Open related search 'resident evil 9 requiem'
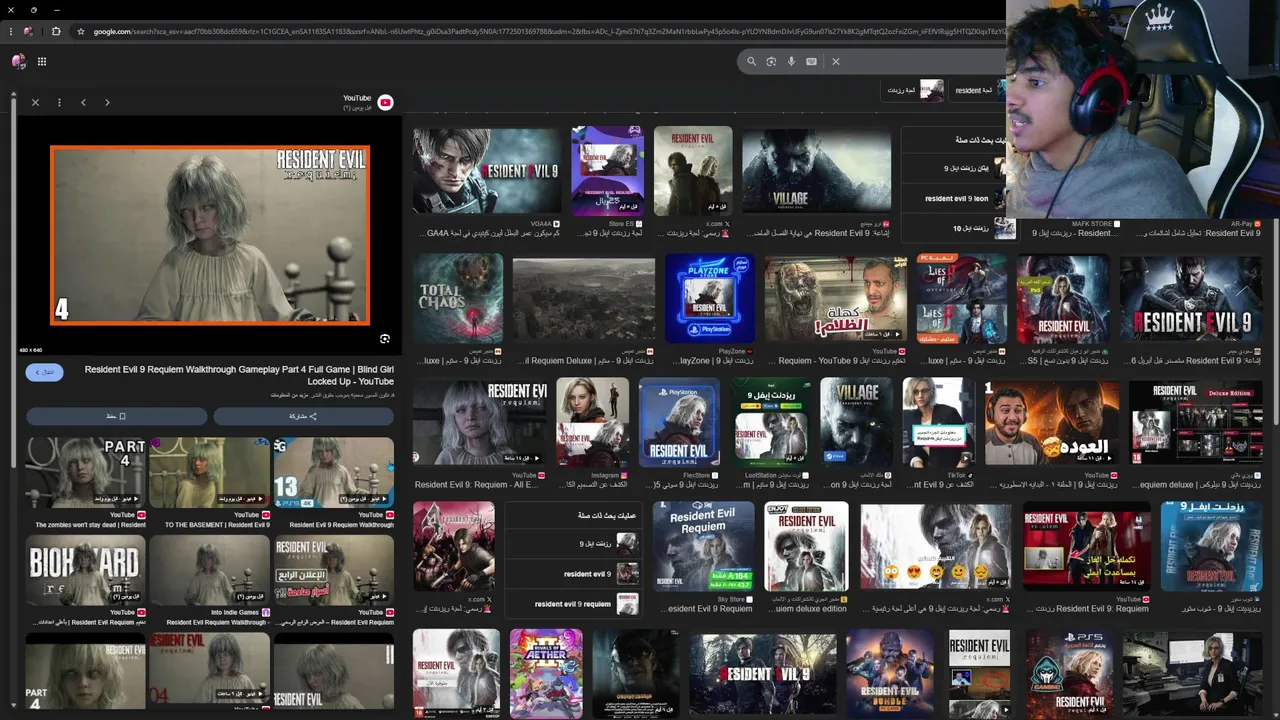This screenshot has width=1280, height=720. click(573, 604)
